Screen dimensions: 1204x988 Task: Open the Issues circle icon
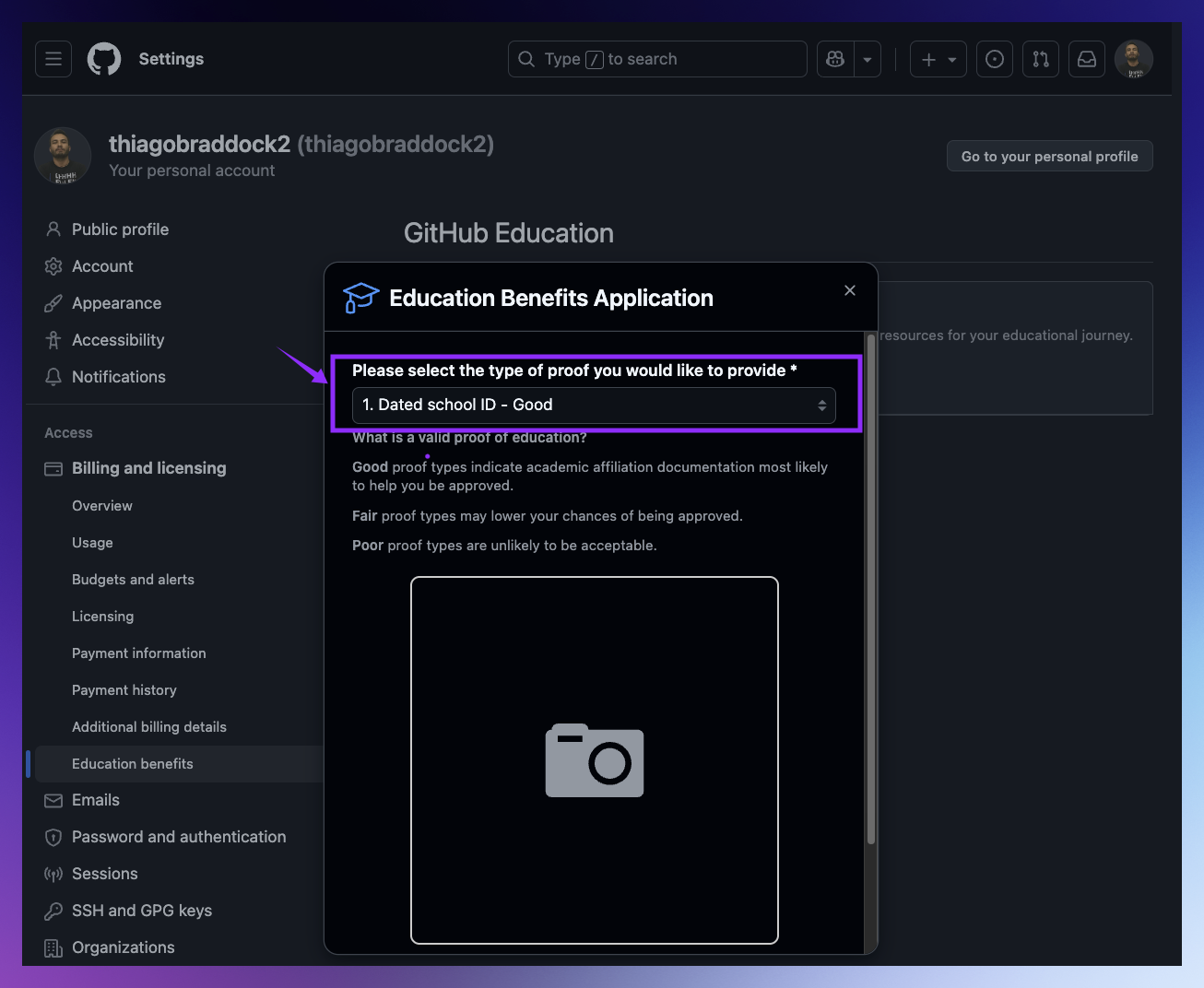pos(995,59)
